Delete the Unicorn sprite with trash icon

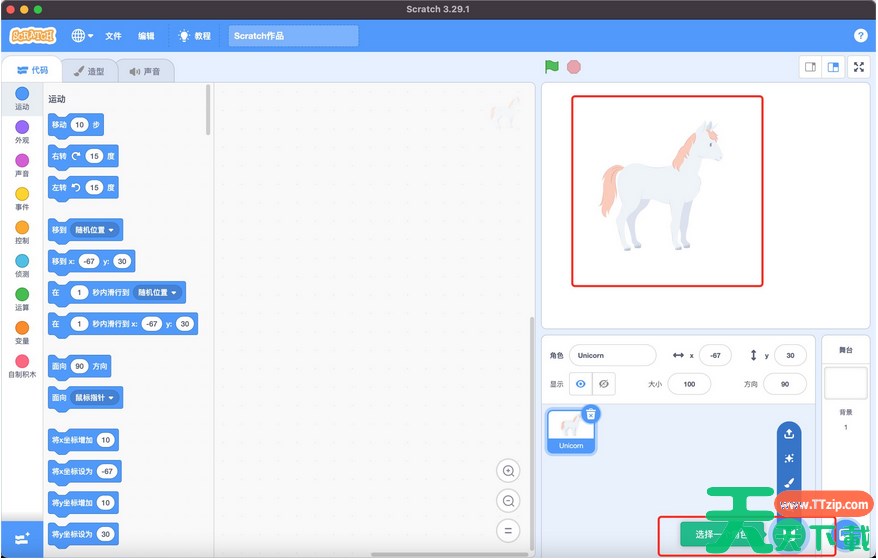[591, 414]
